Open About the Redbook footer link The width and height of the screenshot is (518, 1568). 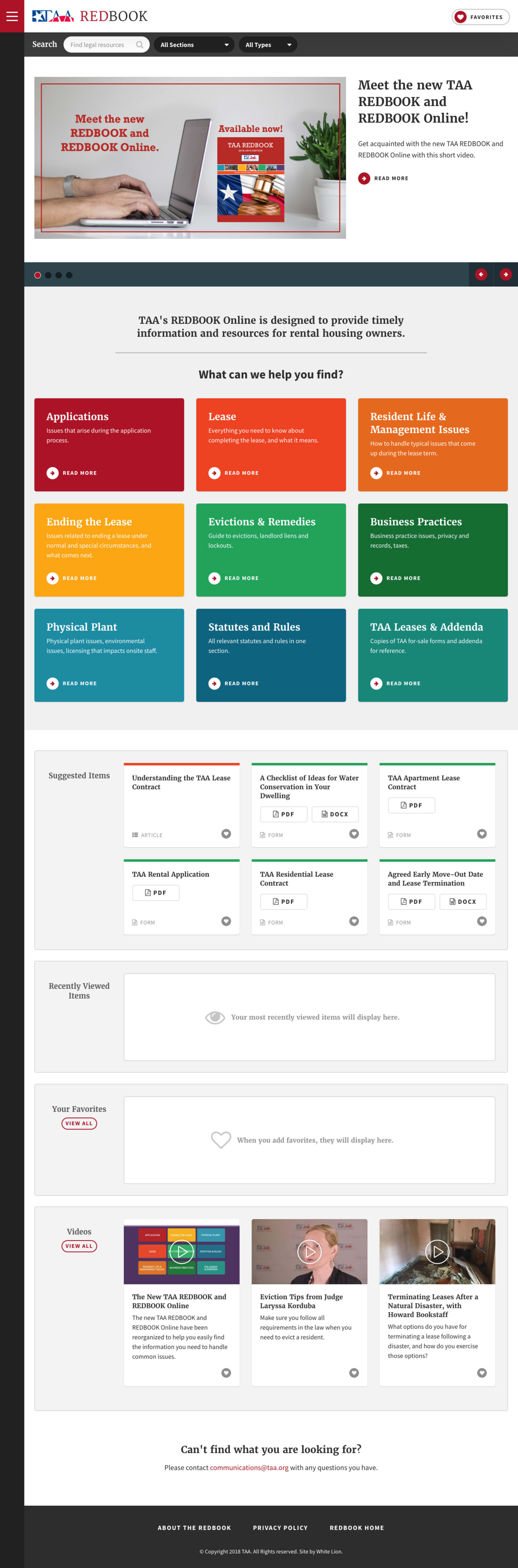click(x=194, y=1528)
